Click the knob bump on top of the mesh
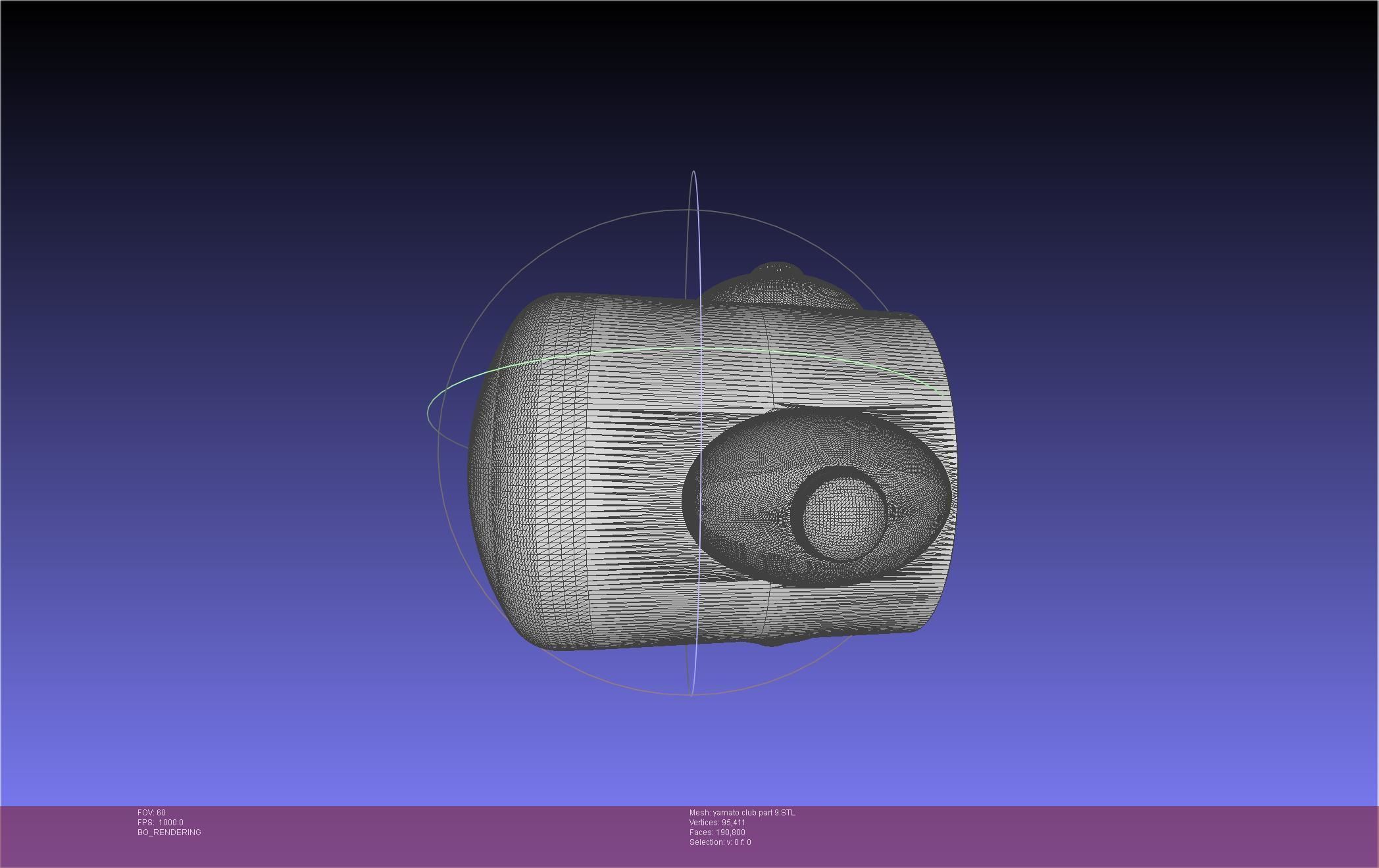The height and width of the screenshot is (868, 1379). click(778, 271)
